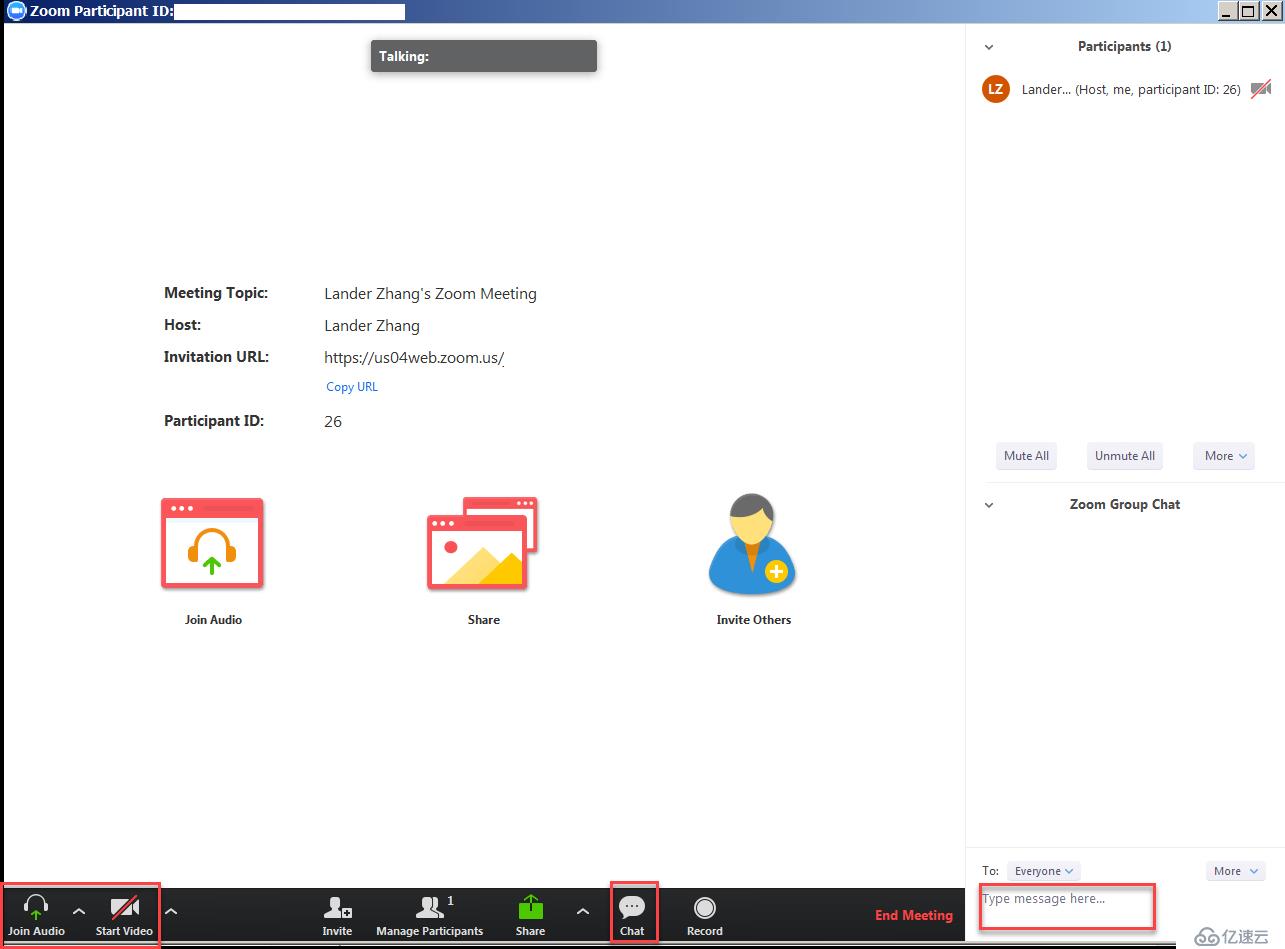Image resolution: width=1285 pixels, height=949 pixels.
Task: Click the Invite icon in the toolbar
Action: (337, 908)
